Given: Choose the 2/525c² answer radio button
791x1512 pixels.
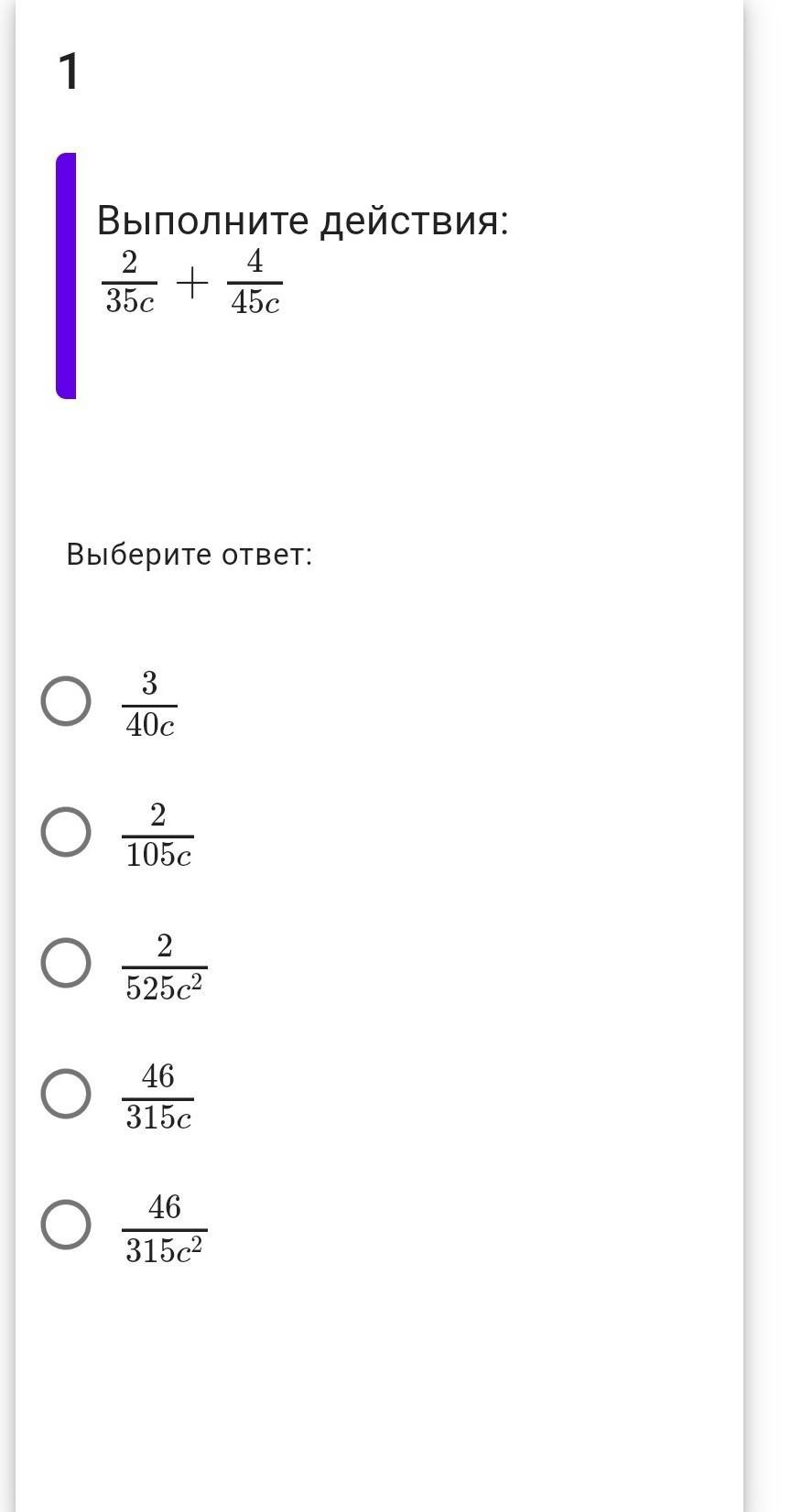Looking at the screenshot, I should pos(66,964).
